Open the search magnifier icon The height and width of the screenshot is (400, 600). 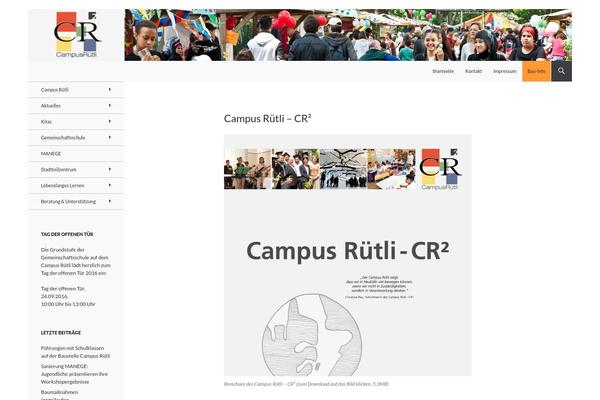pyautogui.click(x=561, y=71)
